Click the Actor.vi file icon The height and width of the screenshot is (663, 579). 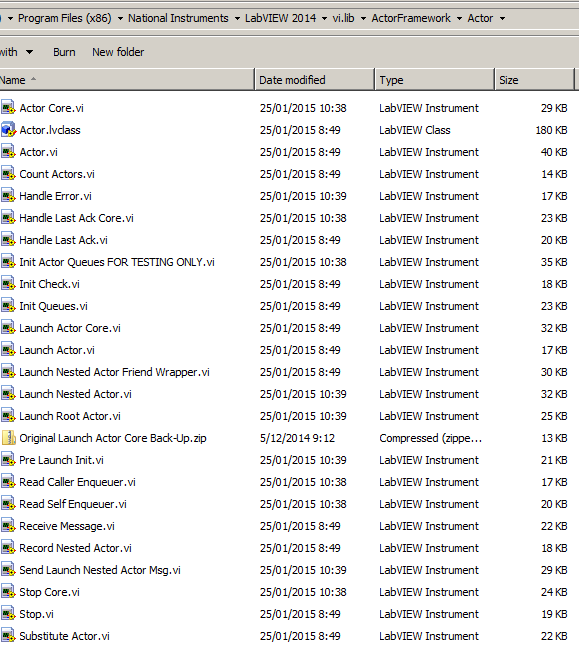(x=8, y=152)
